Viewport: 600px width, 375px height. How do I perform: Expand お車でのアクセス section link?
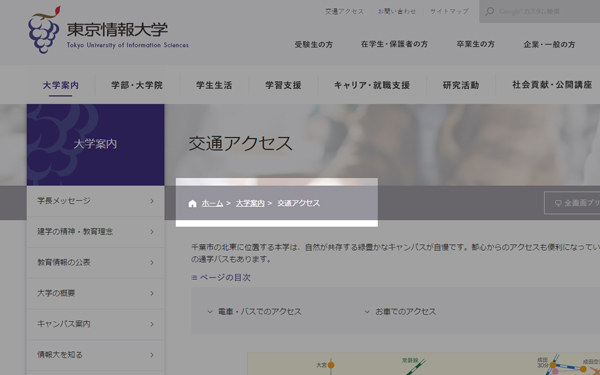point(400,311)
